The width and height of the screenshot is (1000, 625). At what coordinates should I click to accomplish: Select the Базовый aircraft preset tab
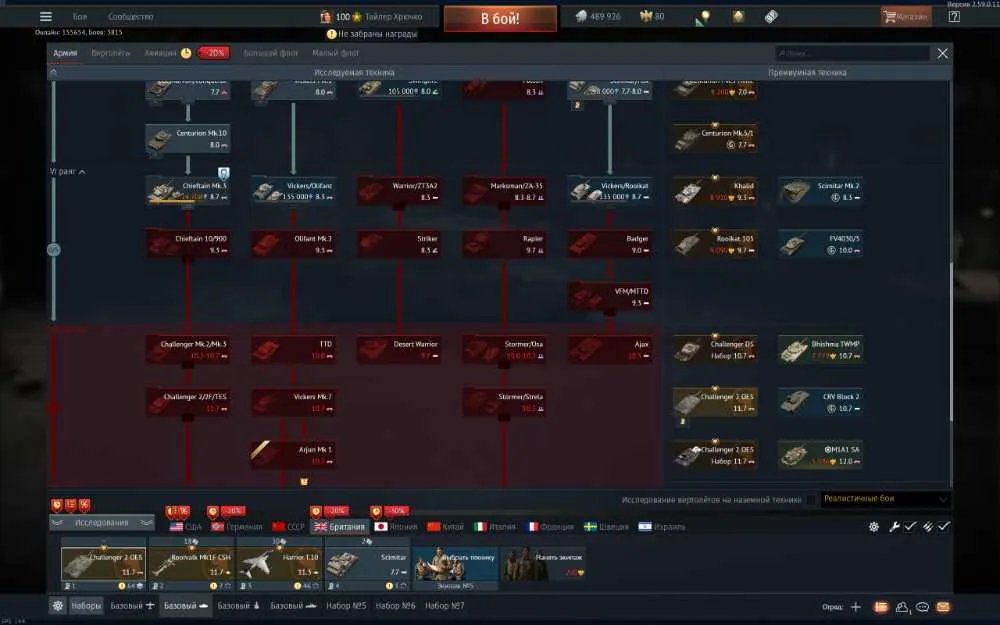(x=133, y=606)
